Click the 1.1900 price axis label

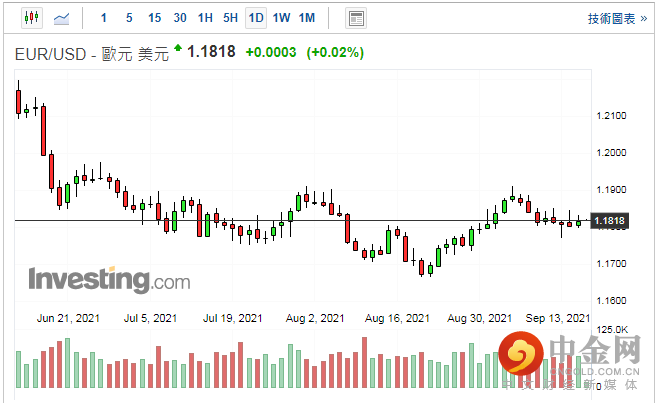611,190
